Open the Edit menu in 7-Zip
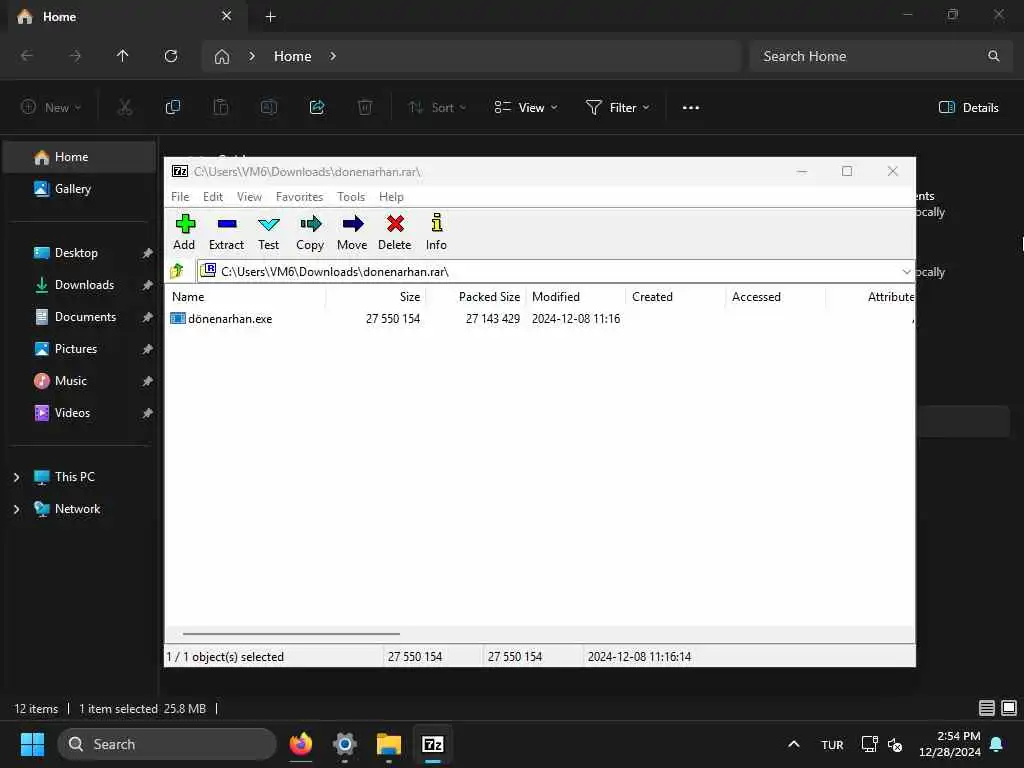This screenshot has width=1024, height=768. pos(213,197)
